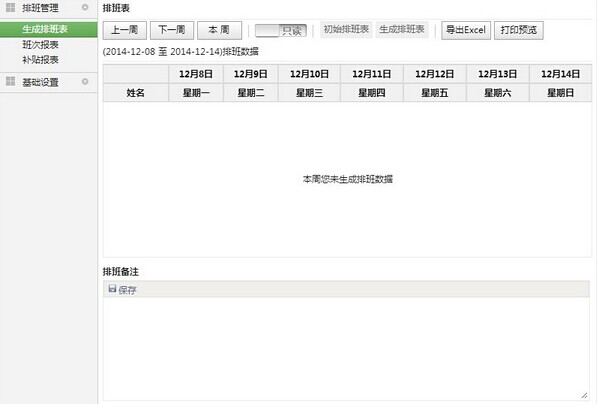Click the 姓名 column header
Viewport: 597px width, 408px height.
[136, 92]
